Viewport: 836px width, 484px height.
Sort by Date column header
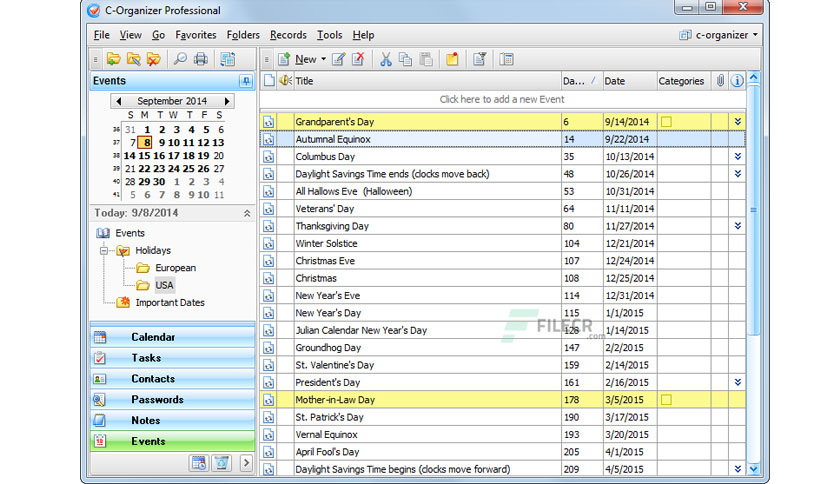click(x=630, y=81)
